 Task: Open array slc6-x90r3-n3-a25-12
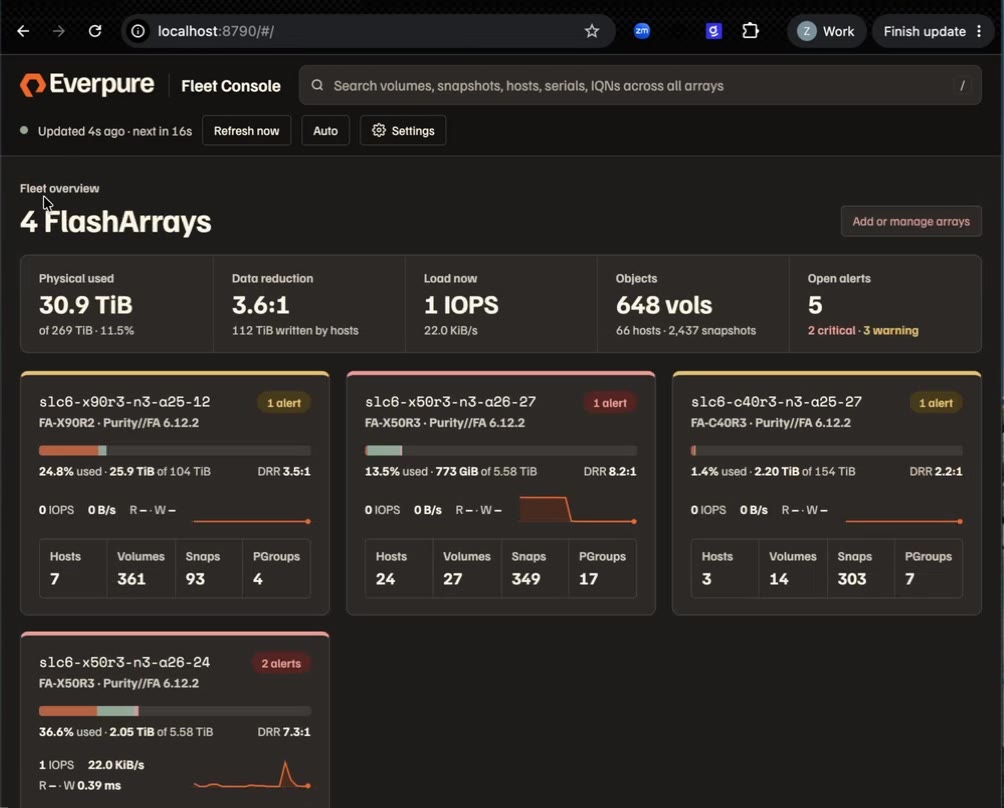point(124,402)
